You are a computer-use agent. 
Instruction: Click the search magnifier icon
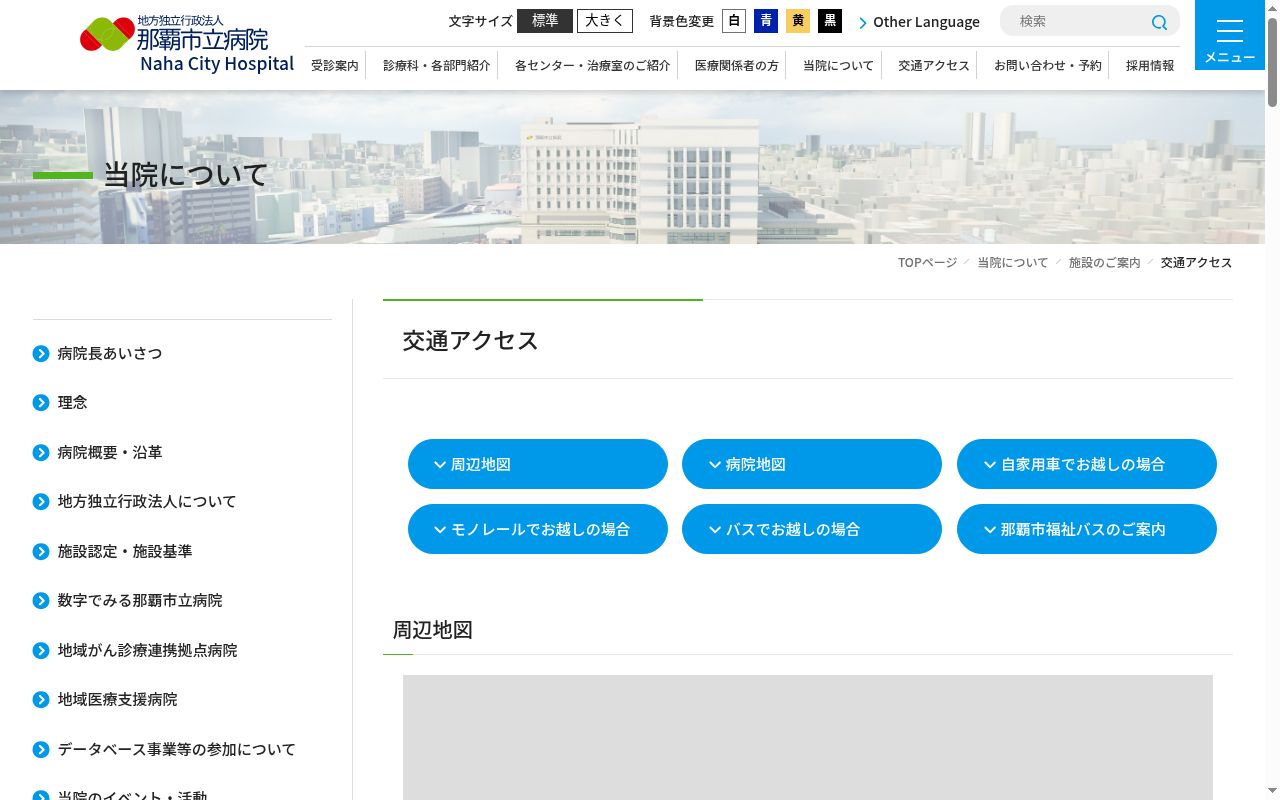tap(1159, 22)
